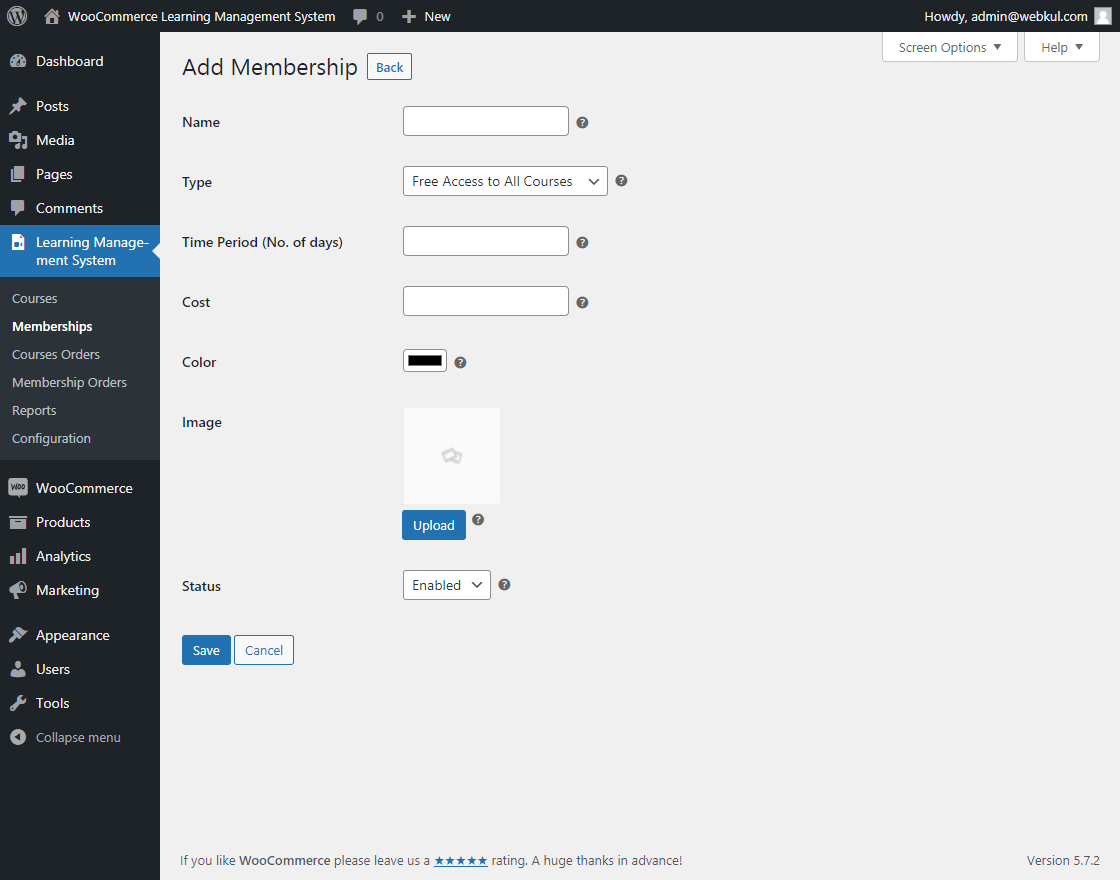Viewport: 1120px width, 880px height.
Task: Click the Users person icon
Action: 18,669
